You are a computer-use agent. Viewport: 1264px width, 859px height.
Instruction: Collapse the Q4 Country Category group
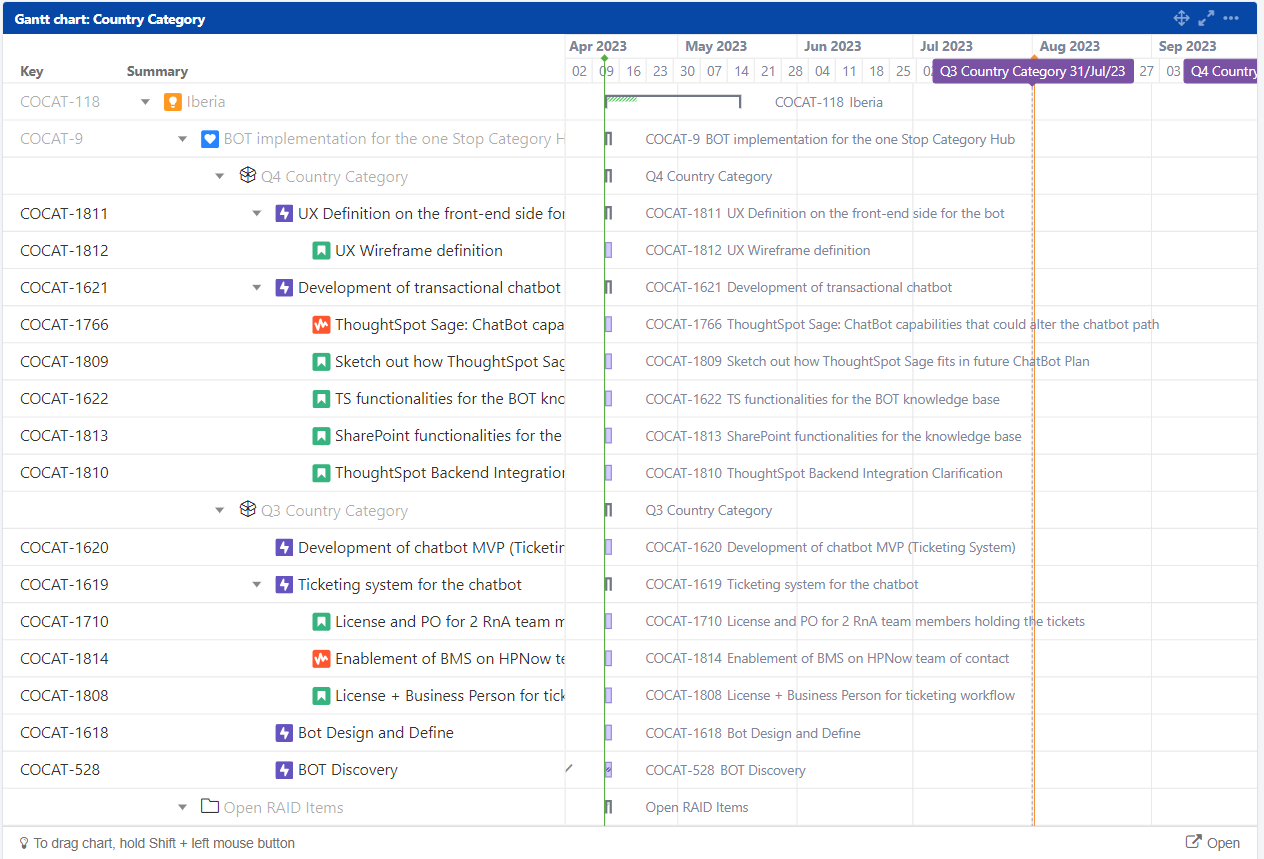(220, 177)
